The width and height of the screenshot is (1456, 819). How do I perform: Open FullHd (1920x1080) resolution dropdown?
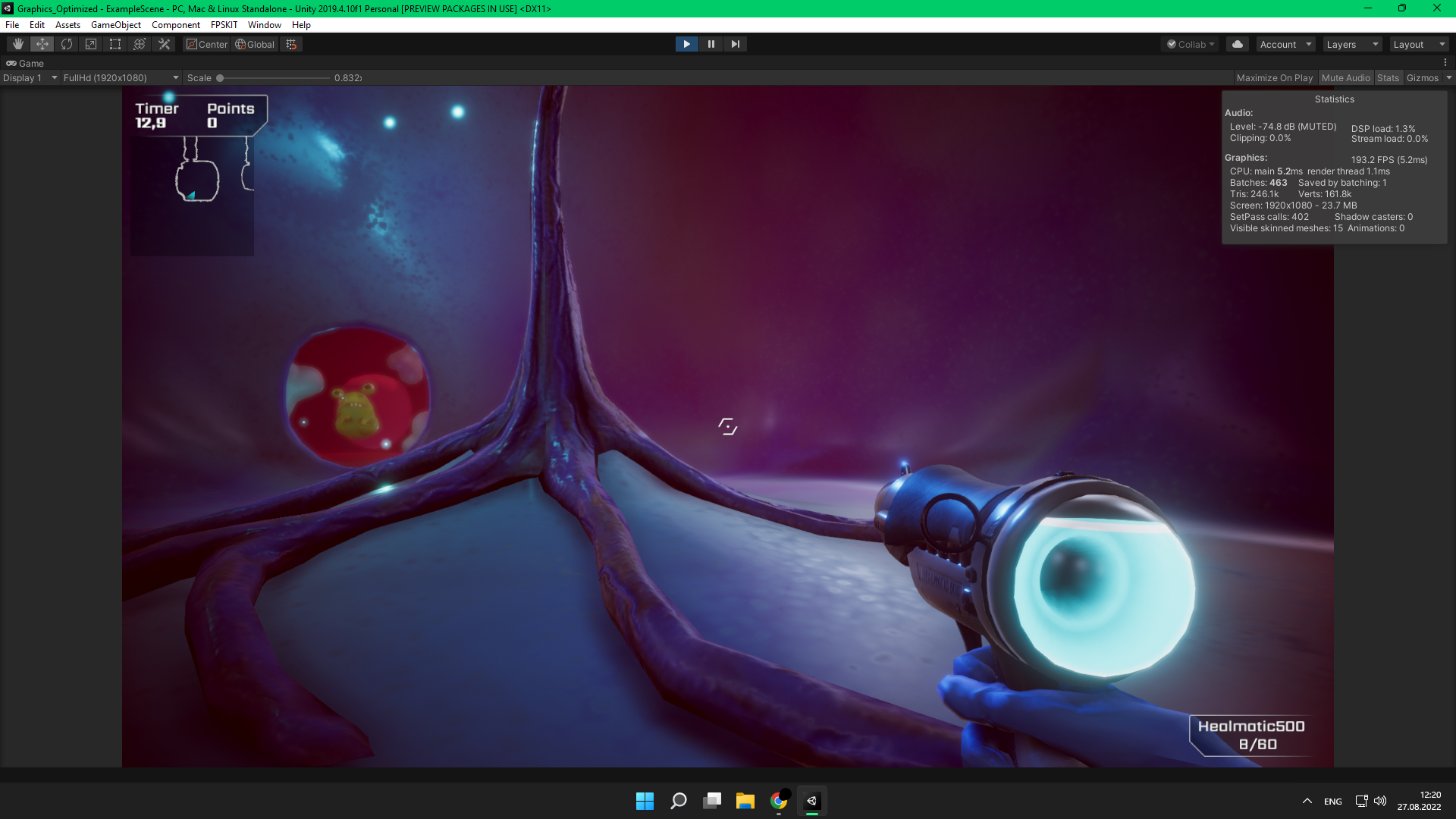tap(121, 77)
